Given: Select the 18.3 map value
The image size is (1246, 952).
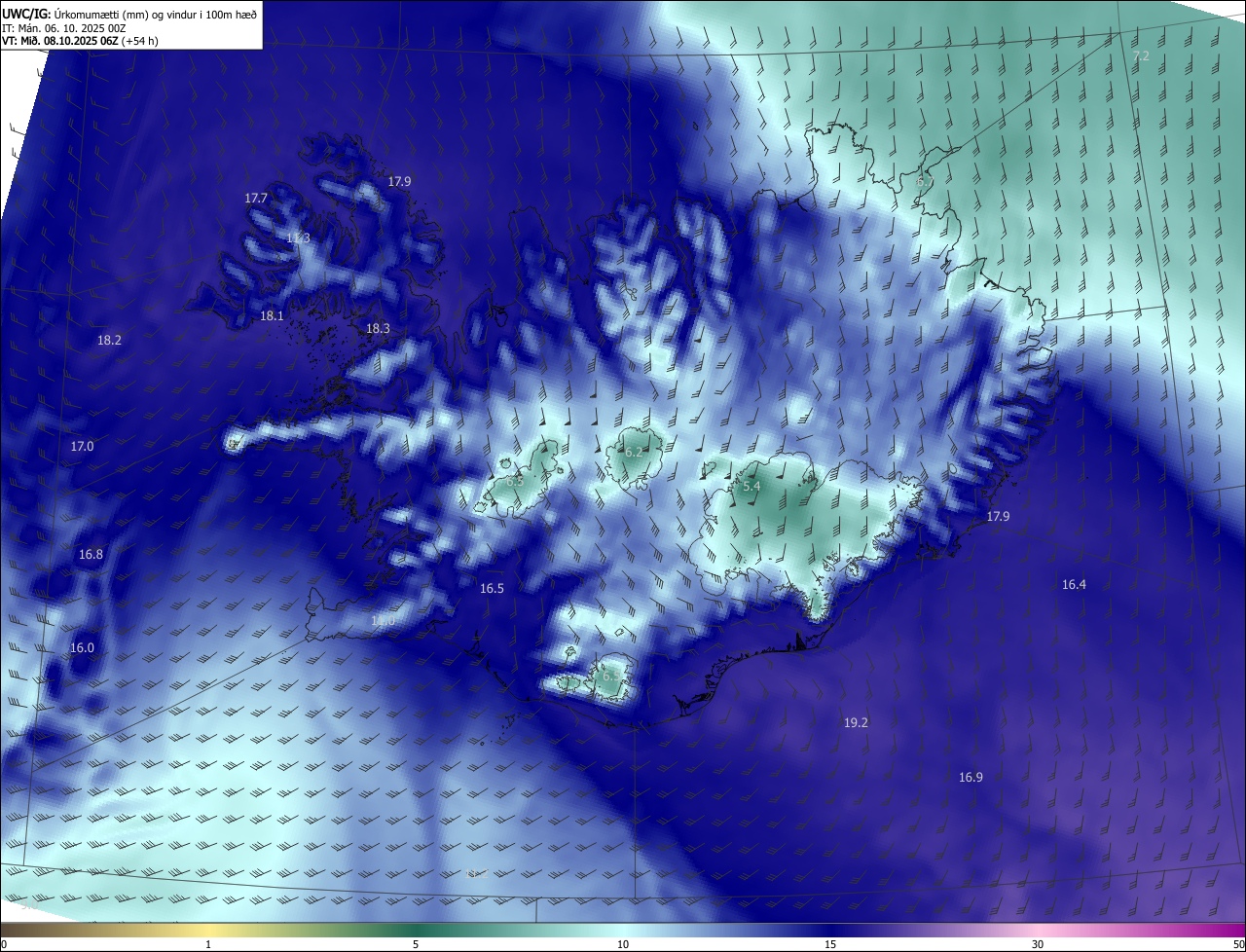Looking at the screenshot, I should 378,329.
